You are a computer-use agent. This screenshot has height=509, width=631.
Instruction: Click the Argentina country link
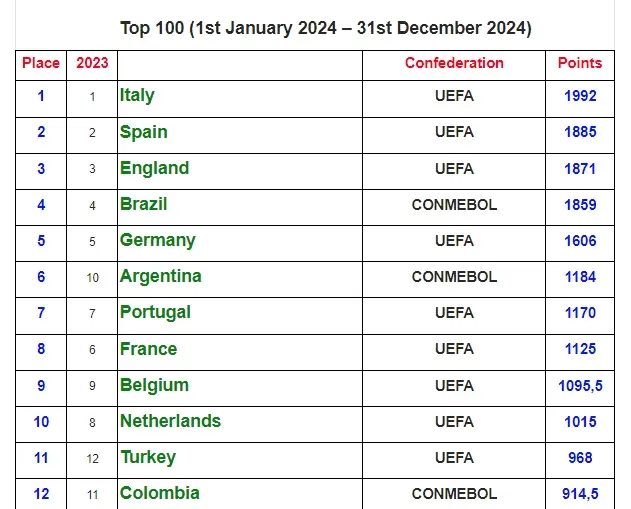161,276
